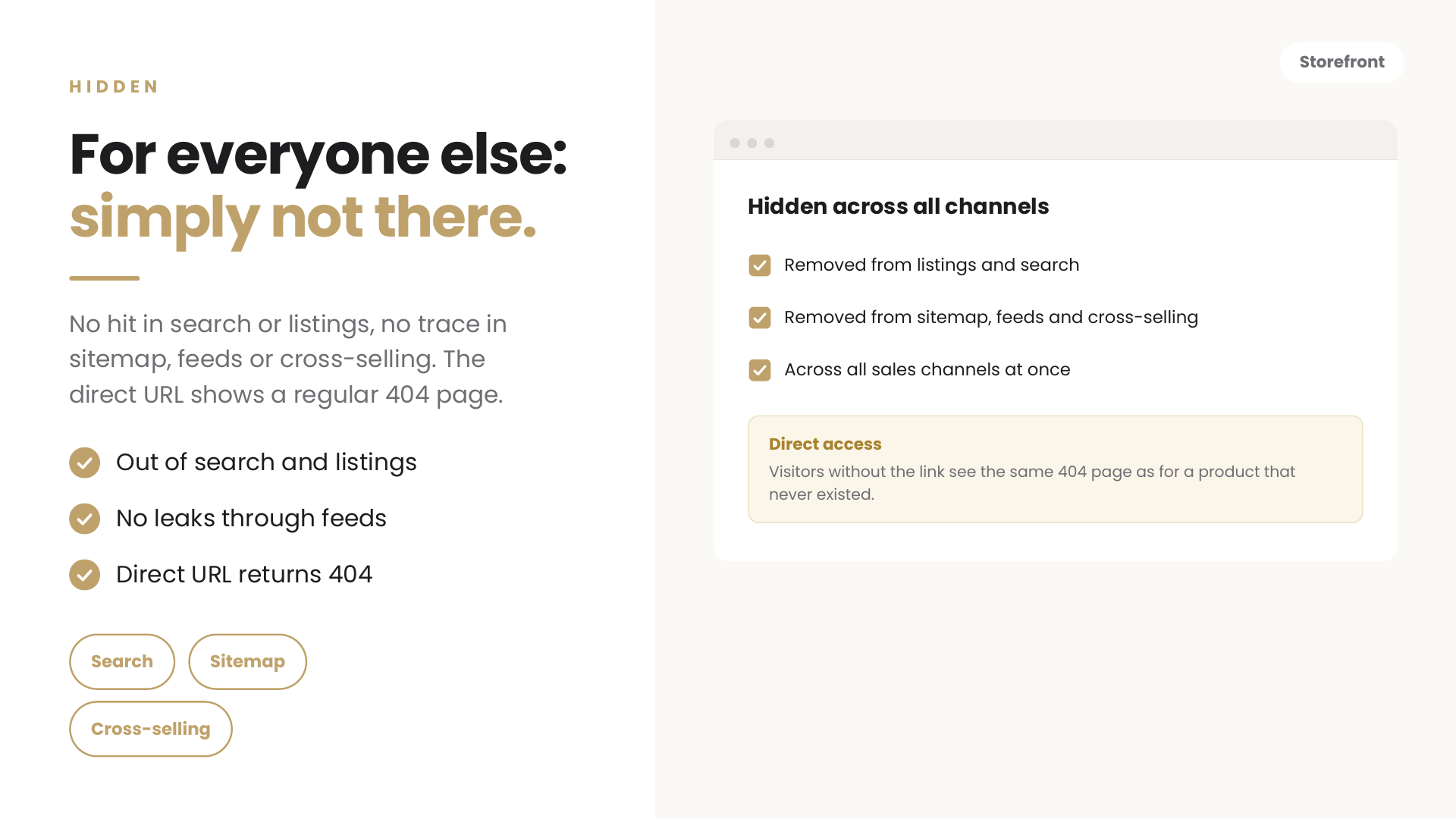Click the 'Direct access' info box heading
Screen dimensions: 1456x819
(825, 444)
